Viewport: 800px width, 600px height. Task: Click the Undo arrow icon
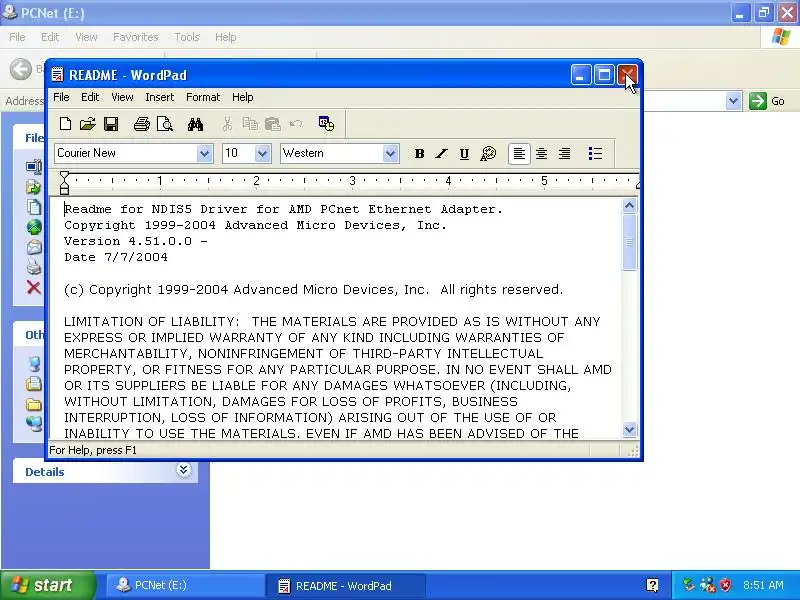tap(295, 124)
